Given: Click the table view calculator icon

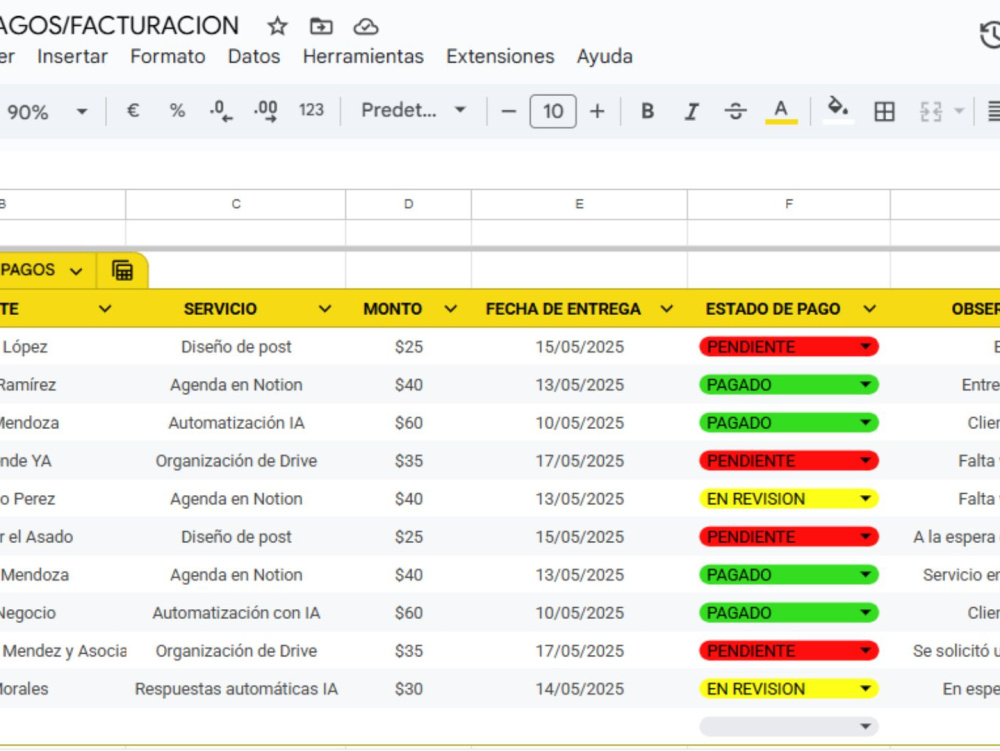Looking at the screenshot, I should [x=122, y=271].
